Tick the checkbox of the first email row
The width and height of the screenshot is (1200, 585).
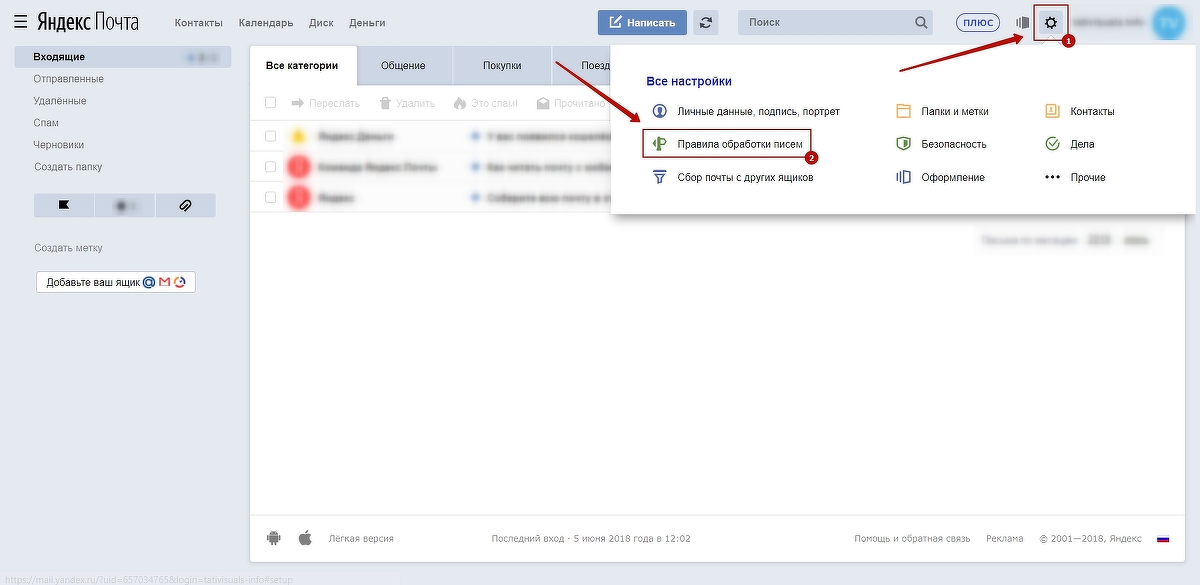270,136
